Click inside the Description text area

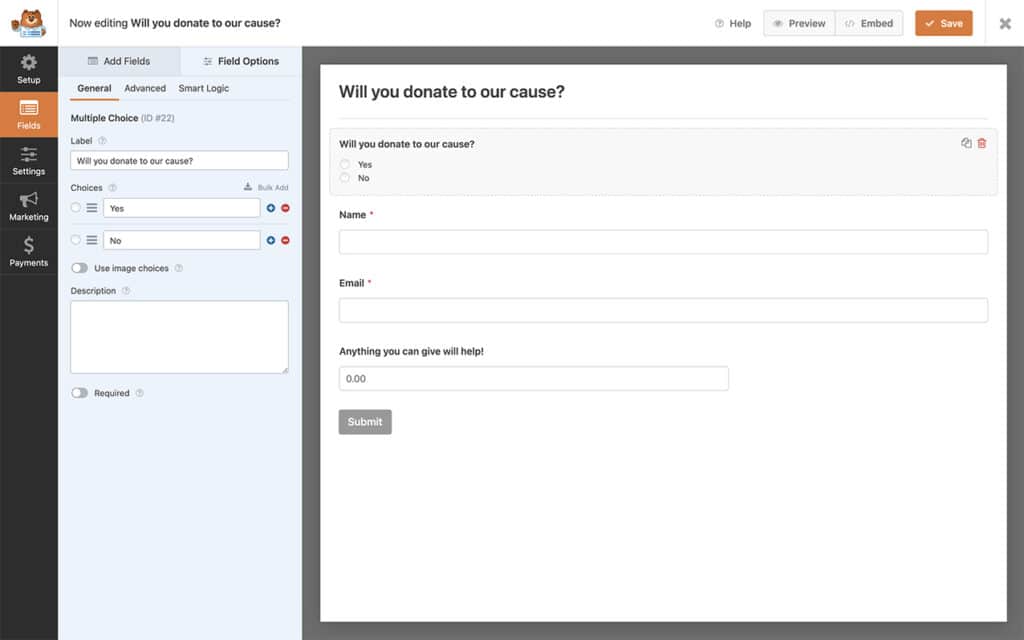point(178,336)
